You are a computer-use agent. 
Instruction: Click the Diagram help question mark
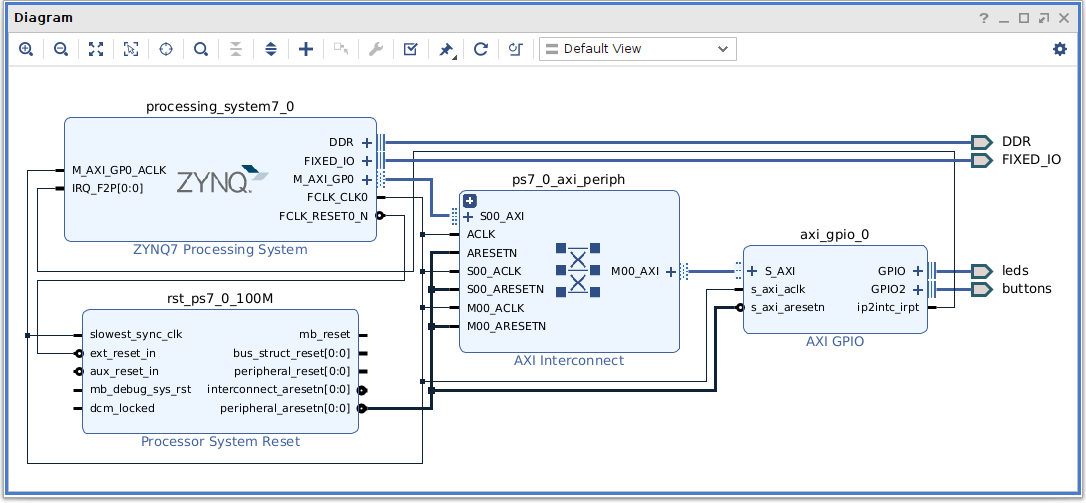tap(984, 18)
